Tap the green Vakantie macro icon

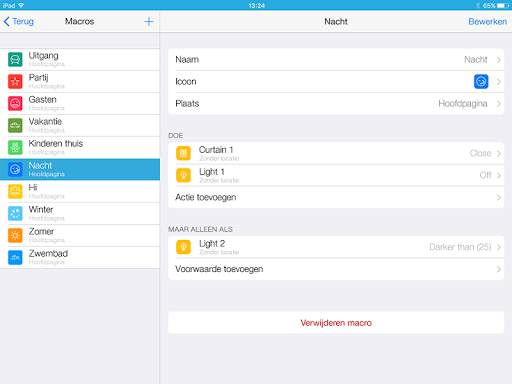tap(15, 125)
